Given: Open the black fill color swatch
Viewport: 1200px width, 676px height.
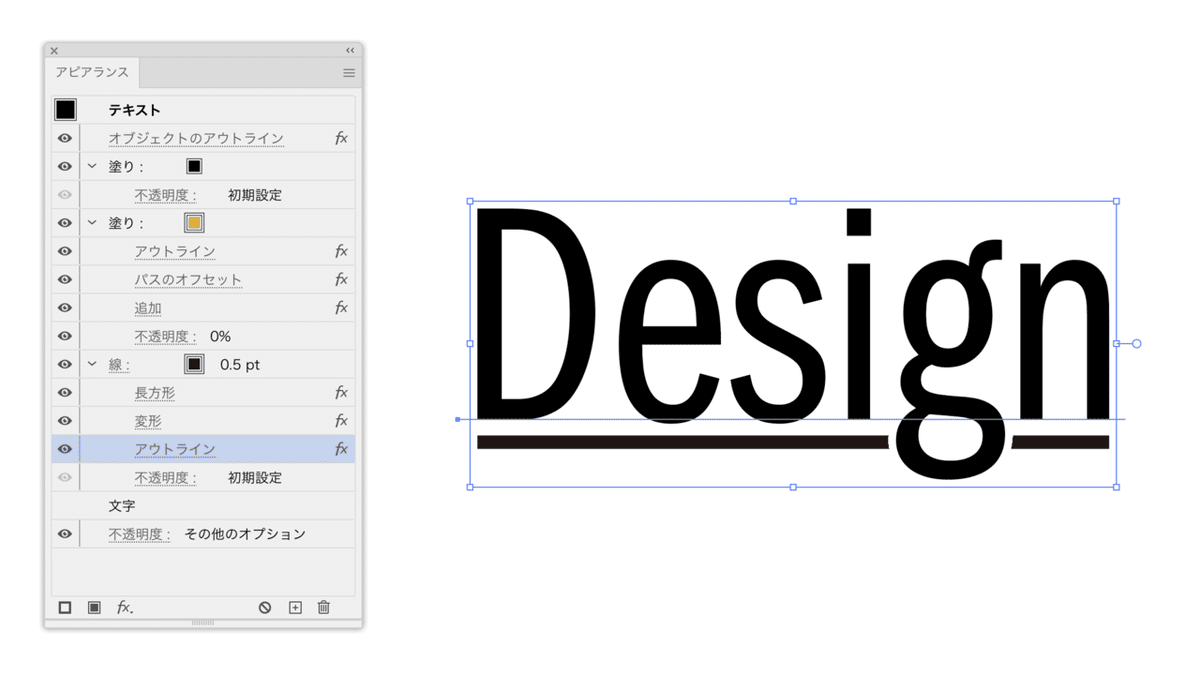Looking at the screenshot, I should (194, 166).
